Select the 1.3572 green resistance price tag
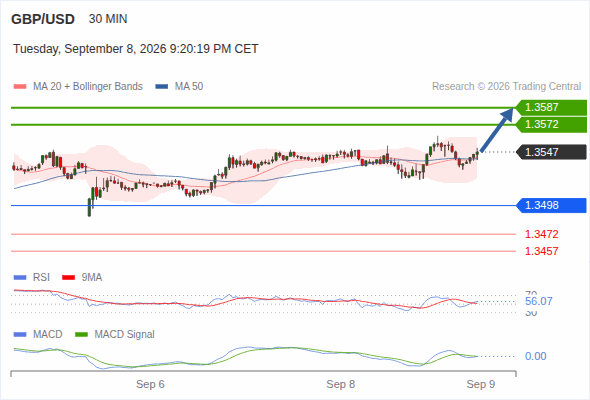The width and height of the screenshot is (590, 400). click(x=551, y=125)
